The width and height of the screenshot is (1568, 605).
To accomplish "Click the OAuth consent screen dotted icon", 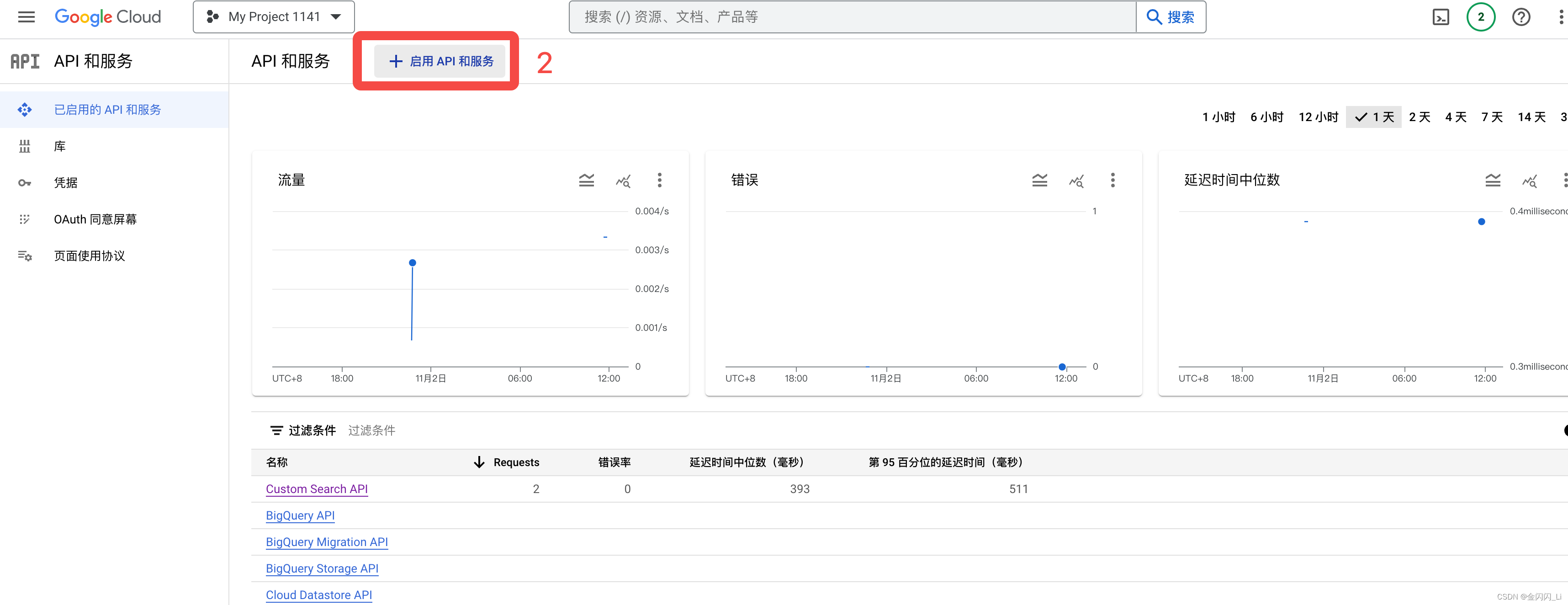I will click(24, 219).
